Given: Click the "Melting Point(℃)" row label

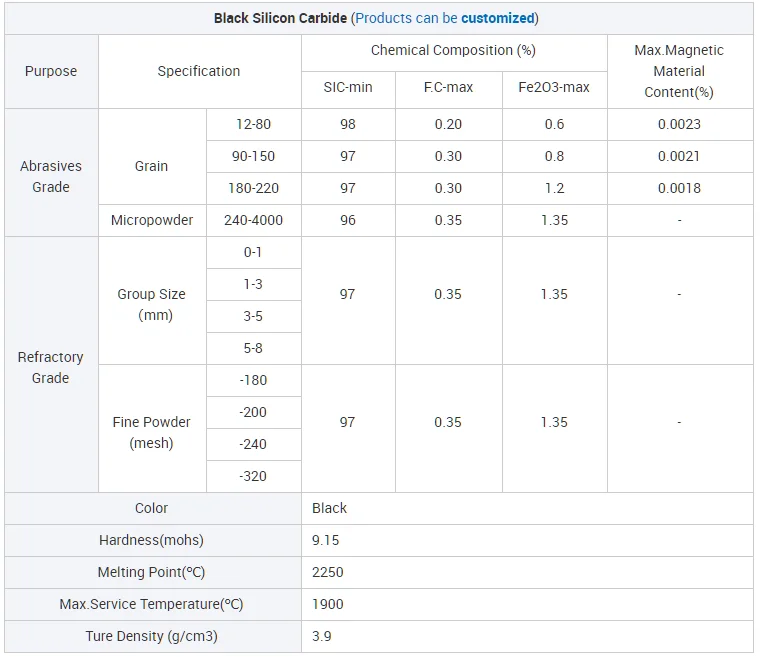Looking at the screenshot, I should (151, 572).
